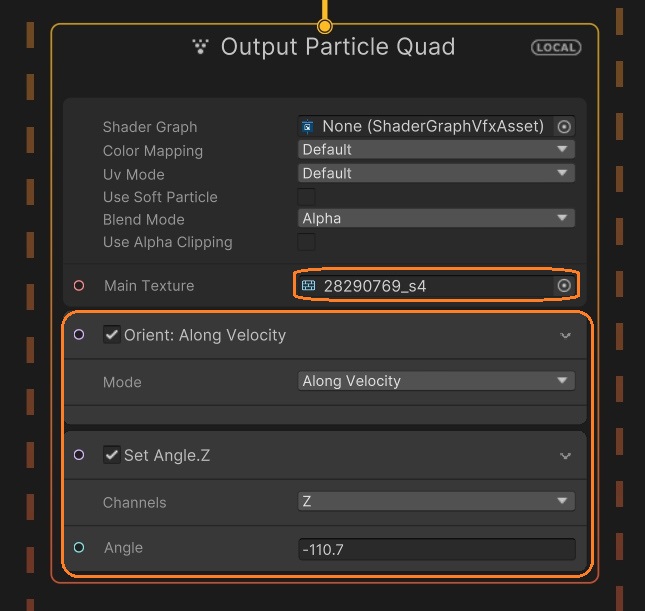
Task: Collapse the Orient: Along Velocity block
Action: (x=566, y=336)
